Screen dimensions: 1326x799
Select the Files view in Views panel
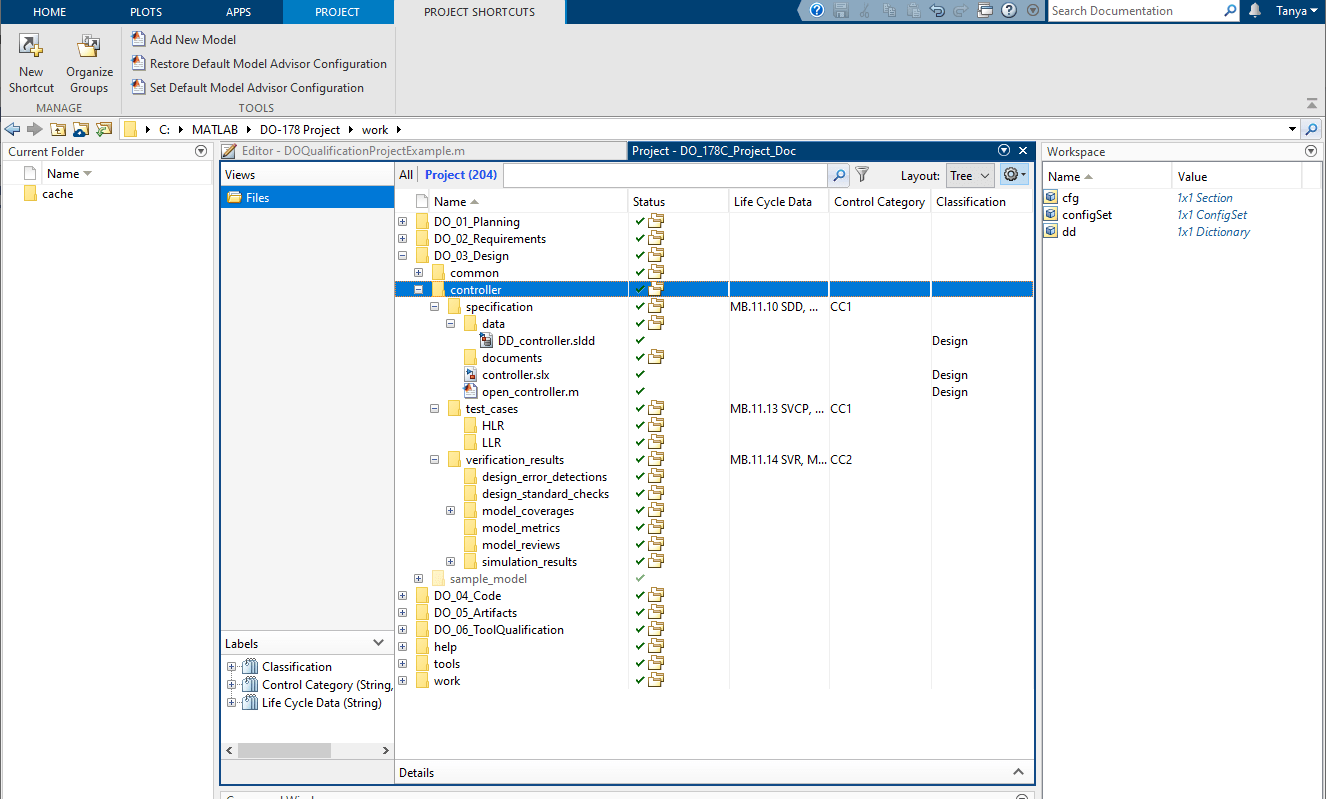[x=260, y=196]
